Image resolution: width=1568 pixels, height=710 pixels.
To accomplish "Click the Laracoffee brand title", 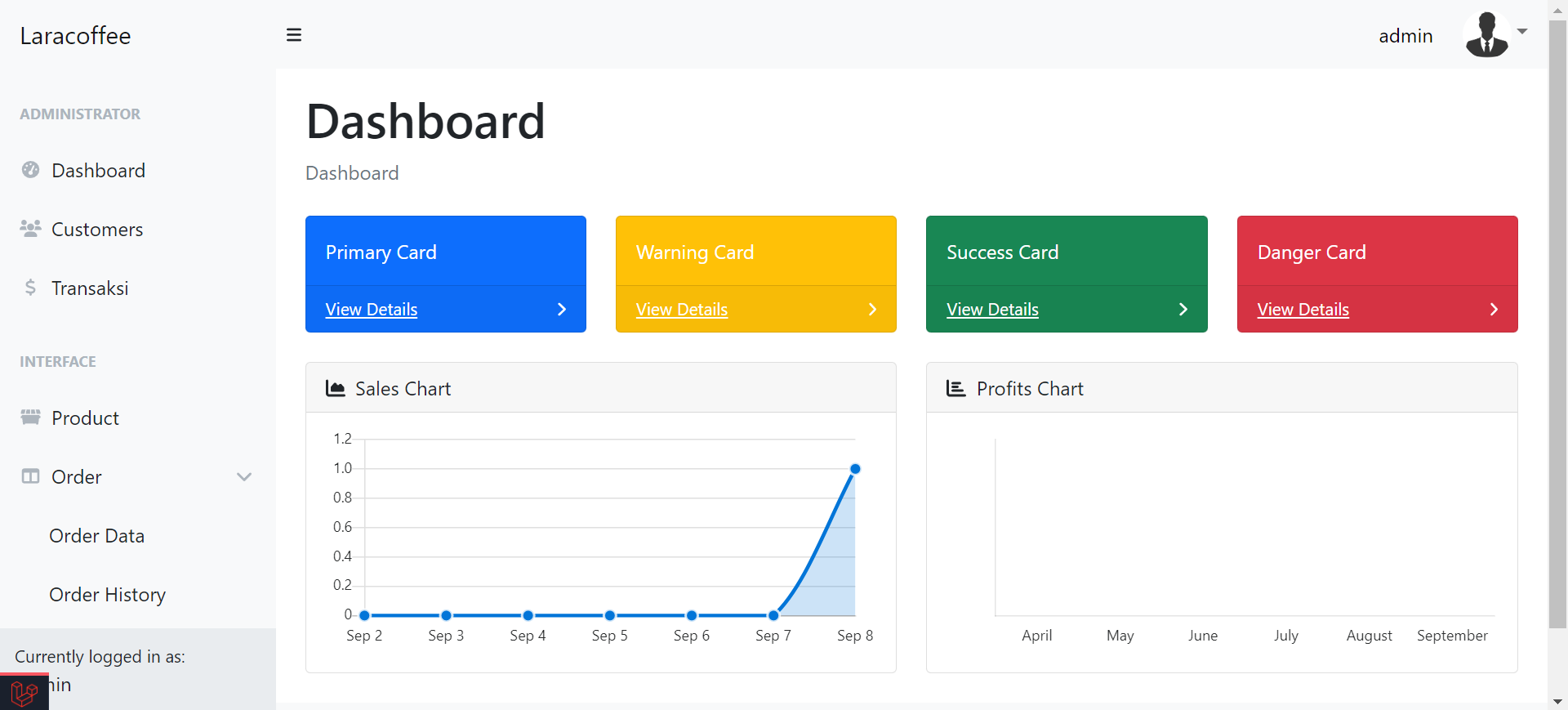I will tap(75, 36).
